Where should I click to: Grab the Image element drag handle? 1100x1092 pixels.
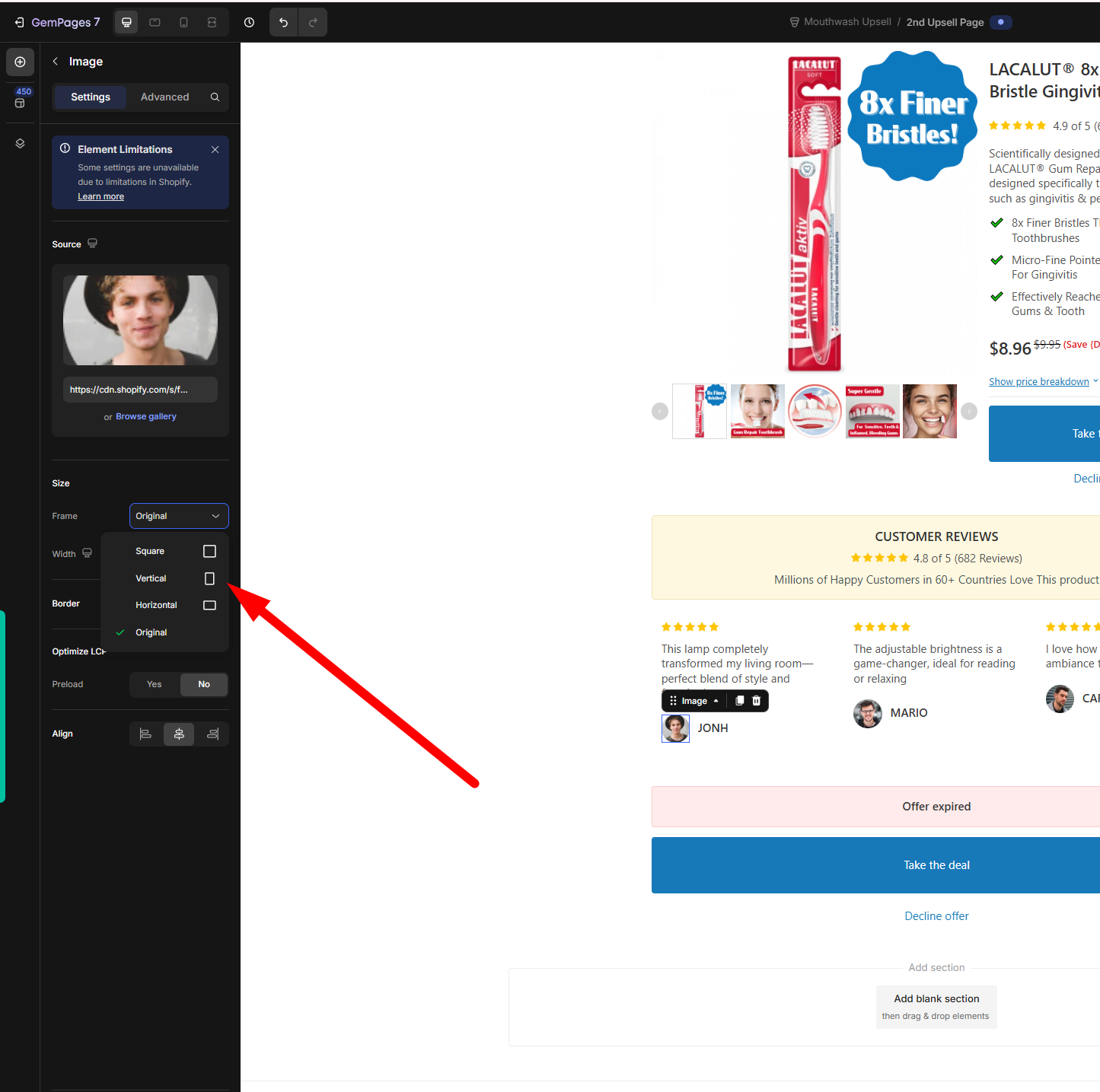click(x=673, y=701)
